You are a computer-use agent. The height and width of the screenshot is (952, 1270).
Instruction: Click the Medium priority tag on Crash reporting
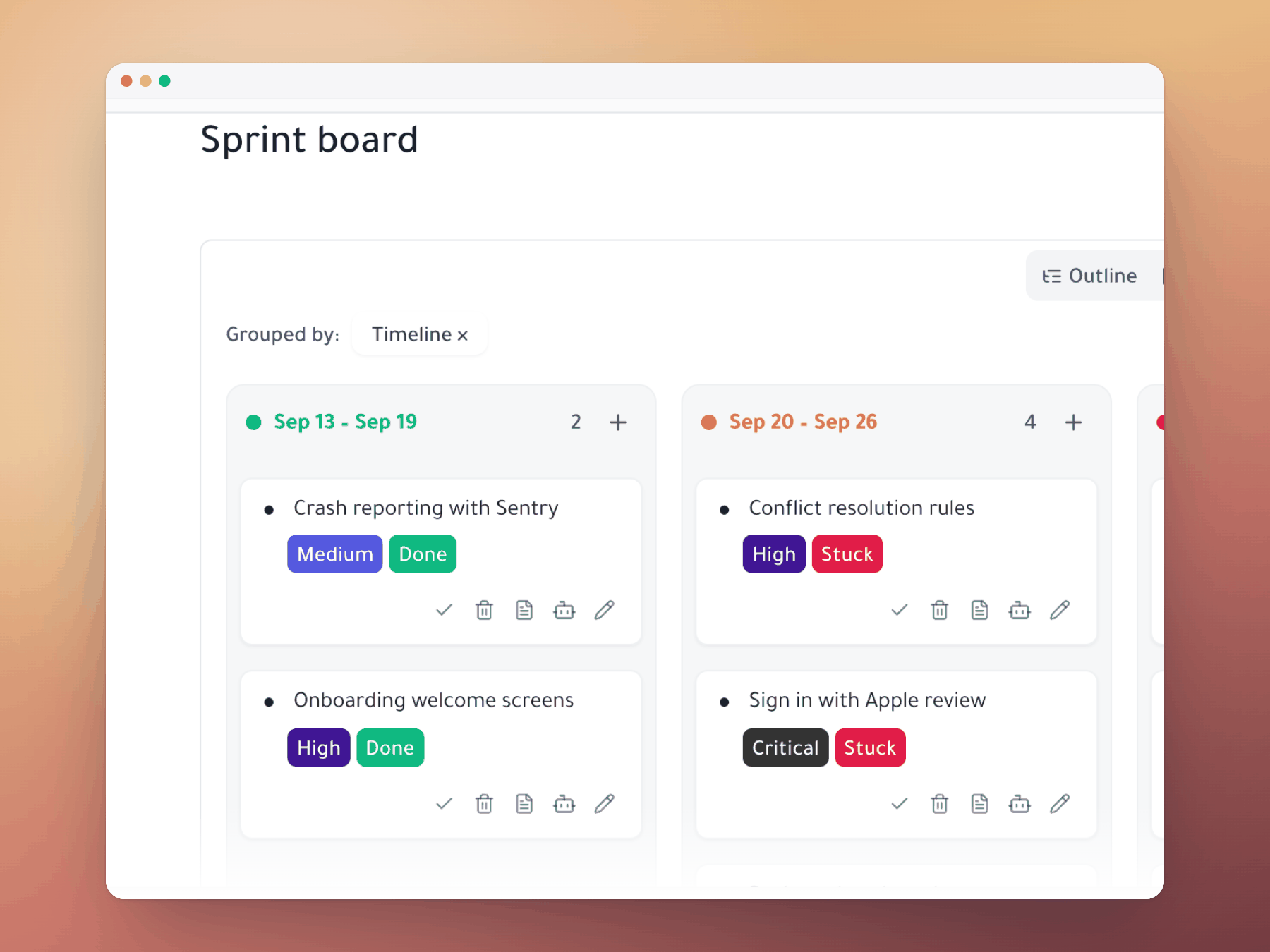click(335, 554)
